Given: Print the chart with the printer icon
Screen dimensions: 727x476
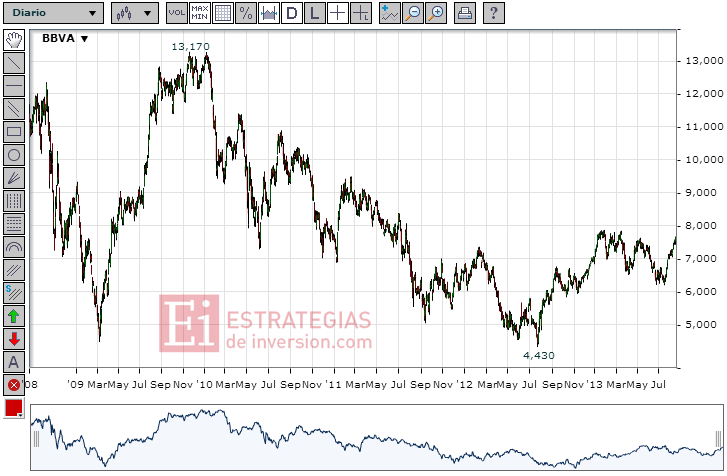Looking at the screenshot, I should (465, 13).
